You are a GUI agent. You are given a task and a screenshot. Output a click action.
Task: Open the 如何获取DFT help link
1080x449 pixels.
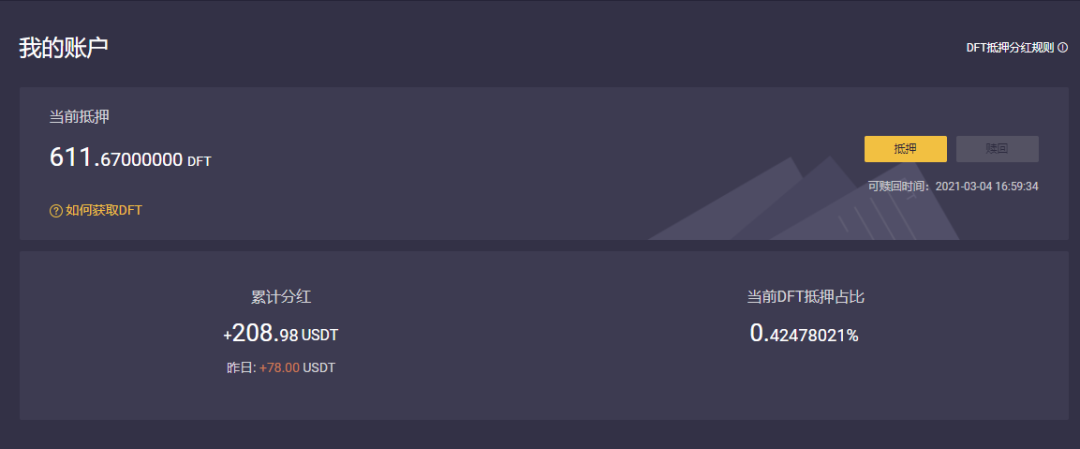point(103,211)
